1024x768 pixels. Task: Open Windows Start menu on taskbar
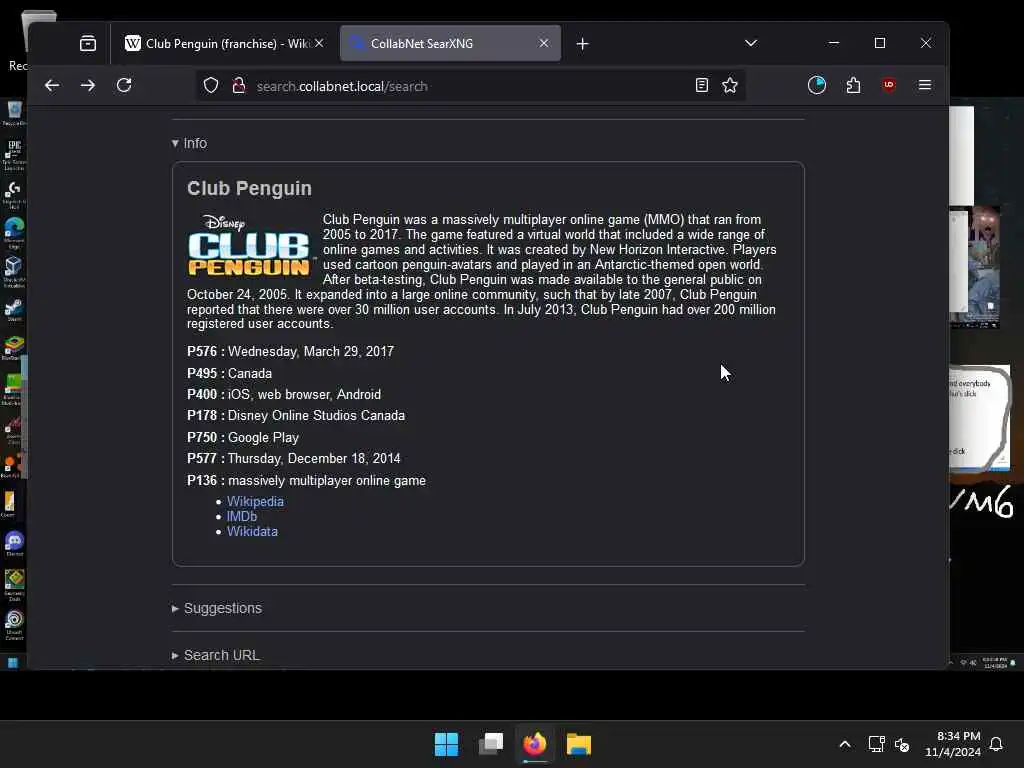(447, 744)
